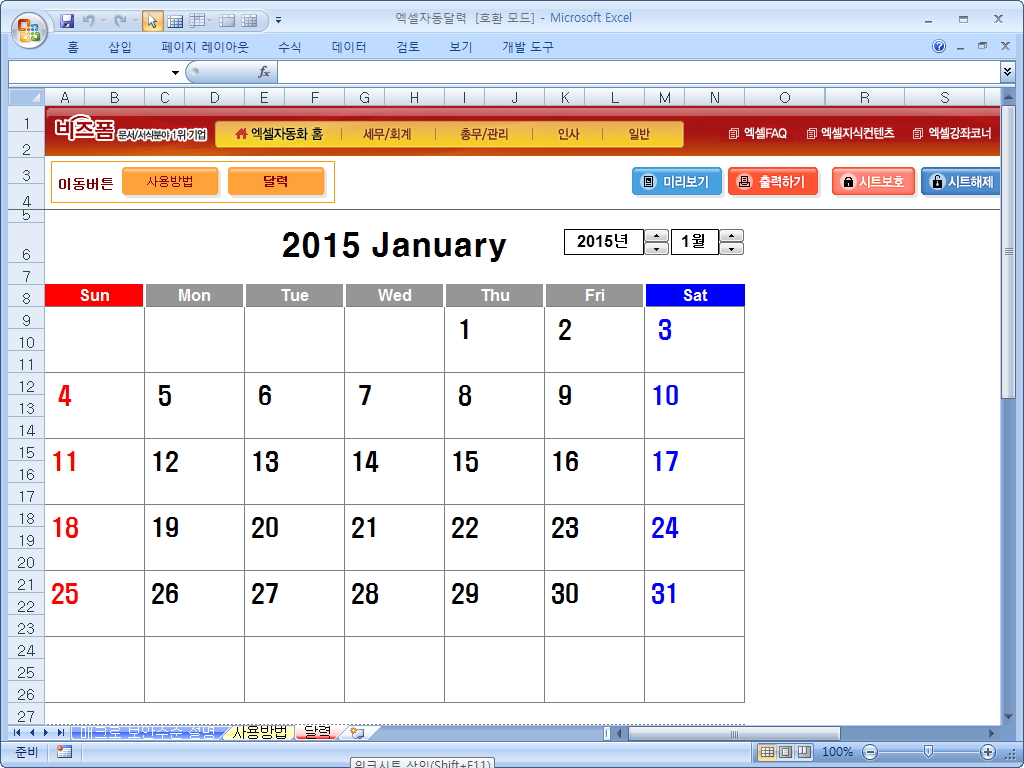This screenshot has height=768, width=1024.
Task: Click the 인사 banner link
Action: 568,134
